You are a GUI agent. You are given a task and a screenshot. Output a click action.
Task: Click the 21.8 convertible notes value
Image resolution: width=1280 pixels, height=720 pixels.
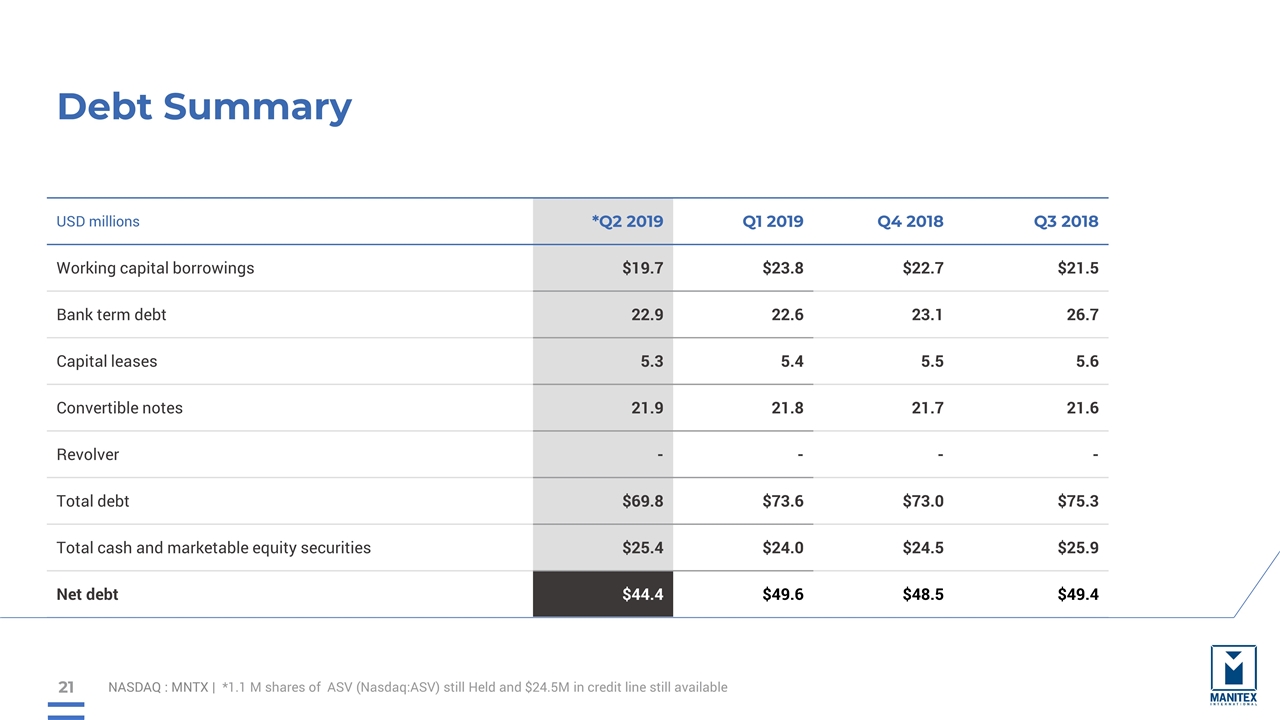pyautogui.click(x=787, y=407)
